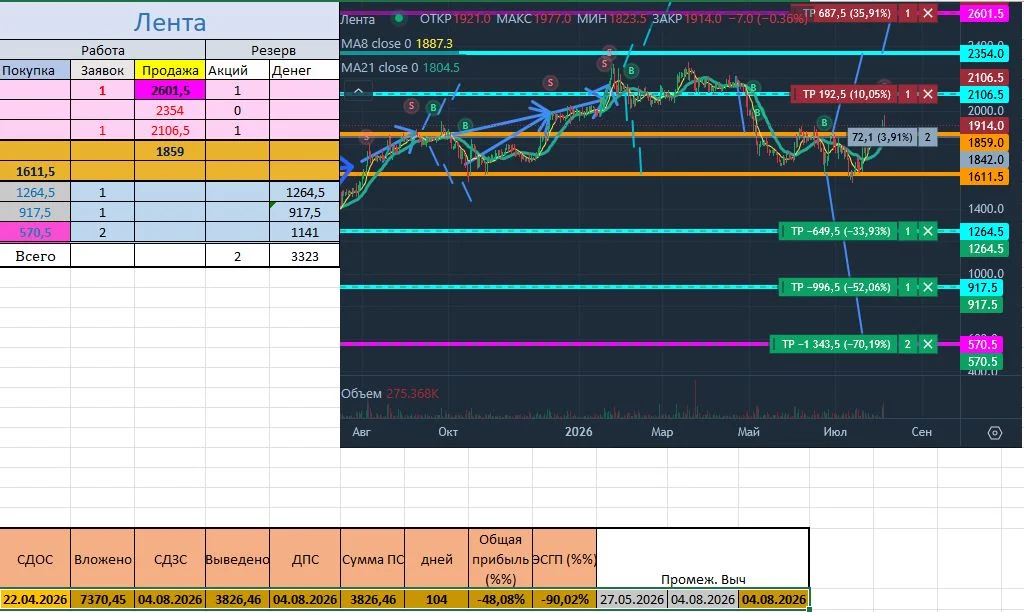Click the green status dot beside Лента

(x=398, y=18)
